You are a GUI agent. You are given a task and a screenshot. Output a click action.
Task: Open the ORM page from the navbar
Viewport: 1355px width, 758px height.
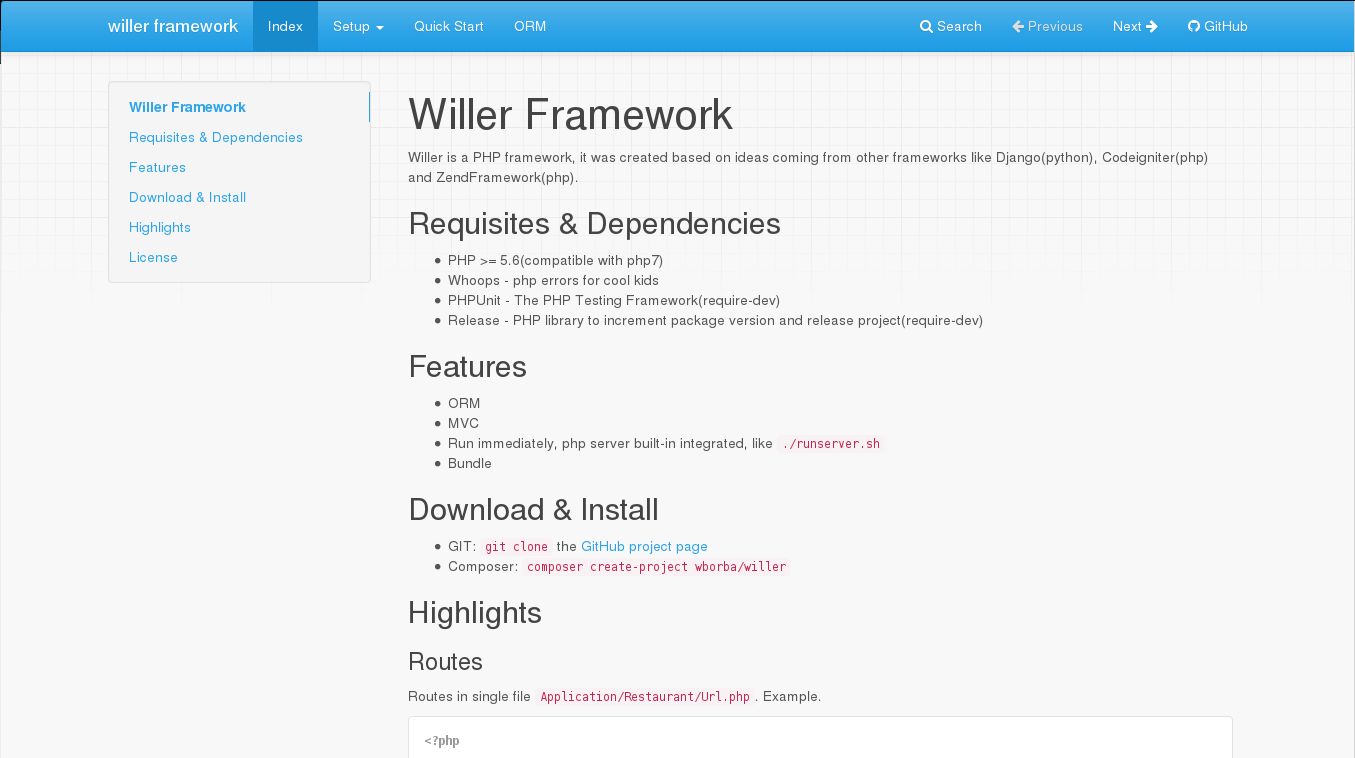530,27
